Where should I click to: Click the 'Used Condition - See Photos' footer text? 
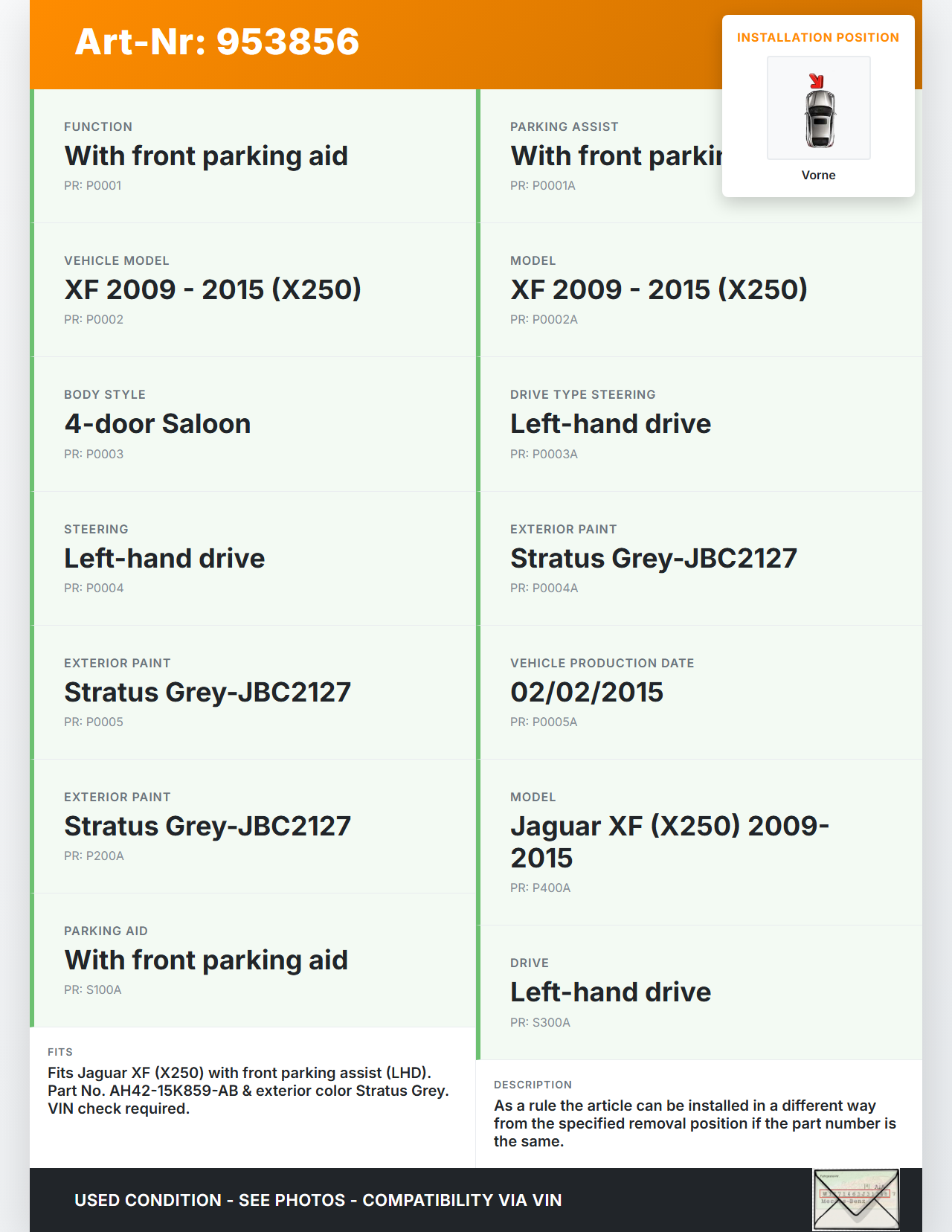click(x=318, y=1200)
